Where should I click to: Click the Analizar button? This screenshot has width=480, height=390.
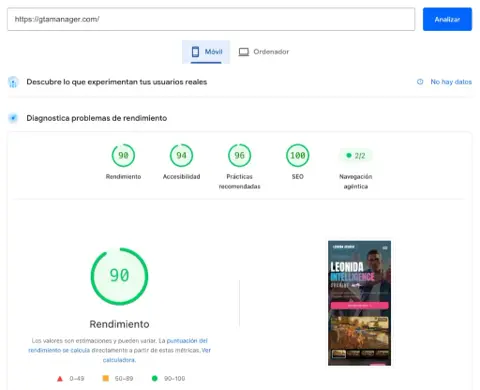[447, 19]
